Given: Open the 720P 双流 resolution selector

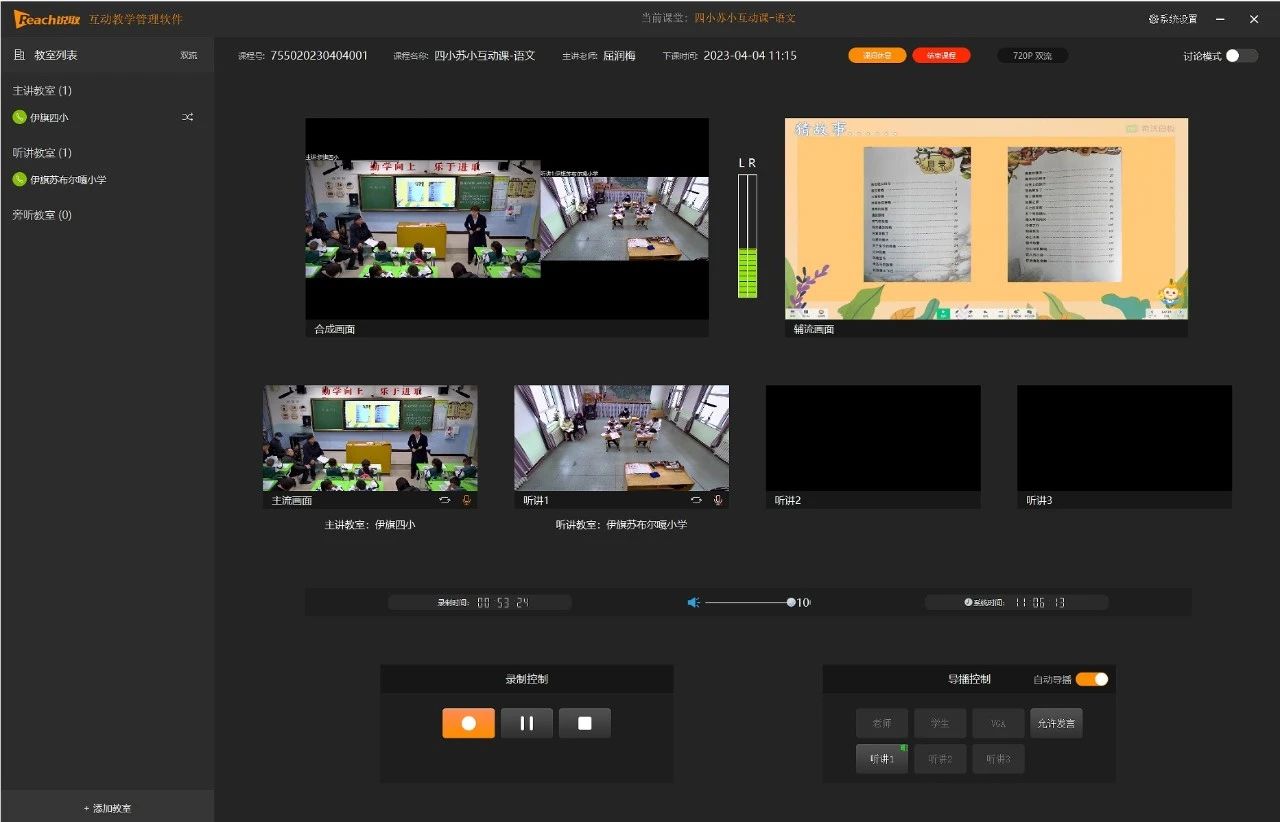Looking at the screenshot, I should click(1032, 56).
